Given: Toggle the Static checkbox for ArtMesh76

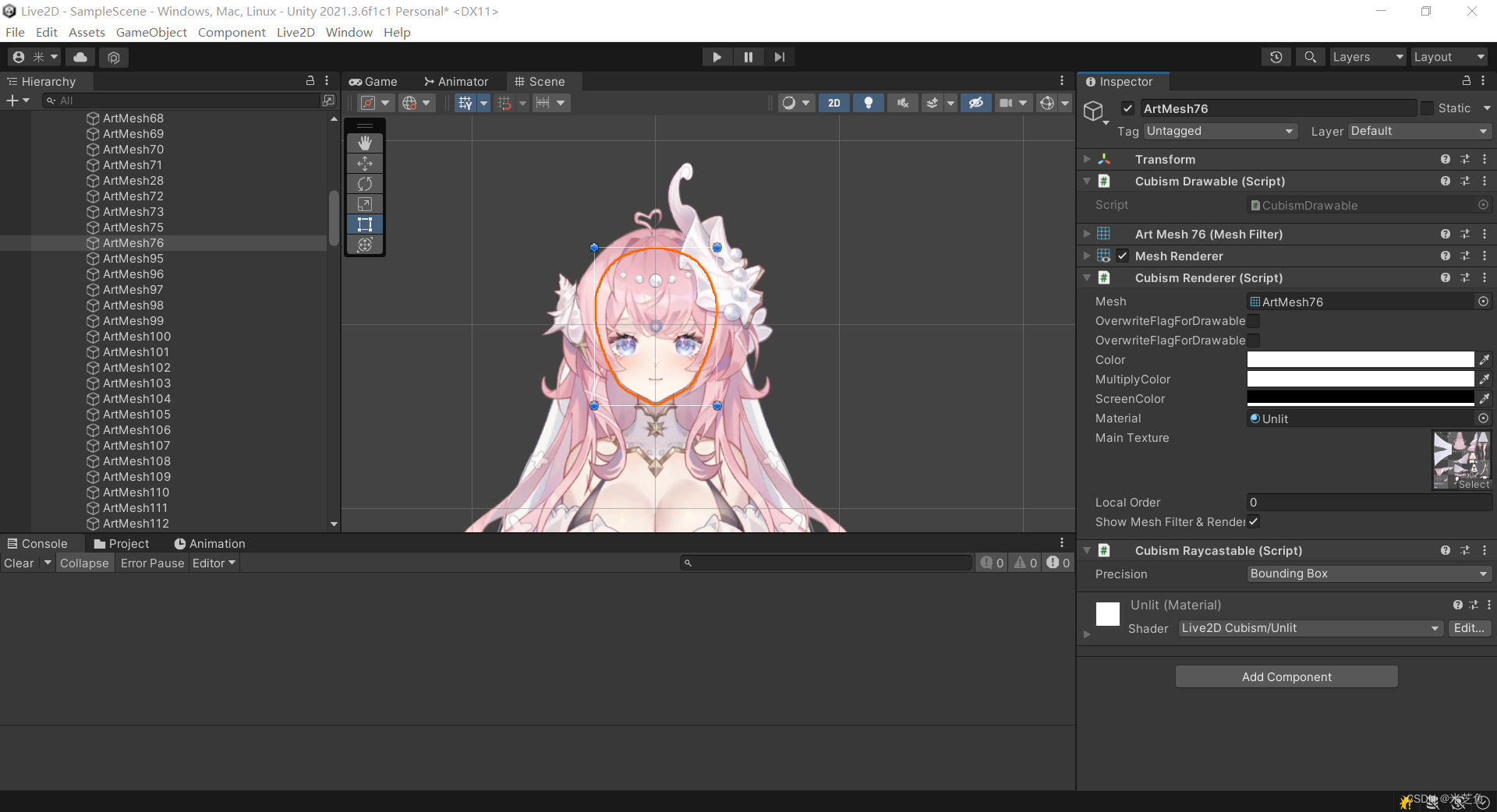Looking at the screenshot, I should click(1427, 108).
